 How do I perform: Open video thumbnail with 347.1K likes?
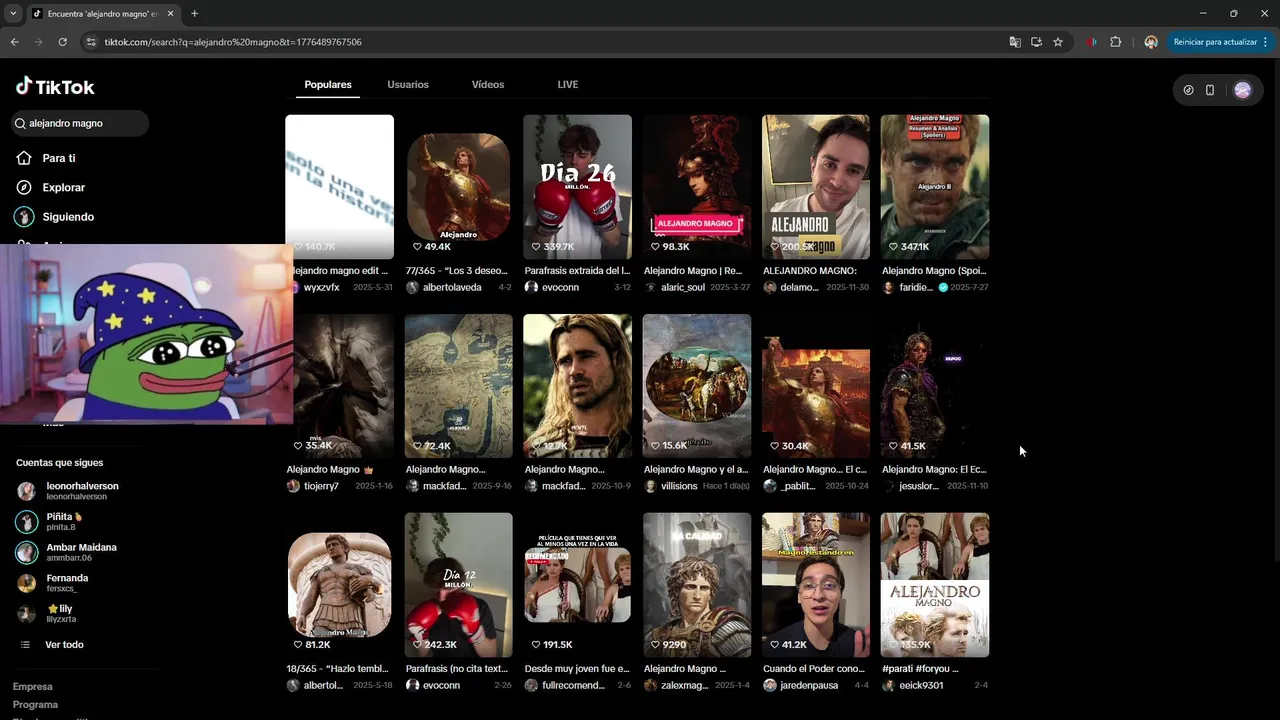point(934,187)
